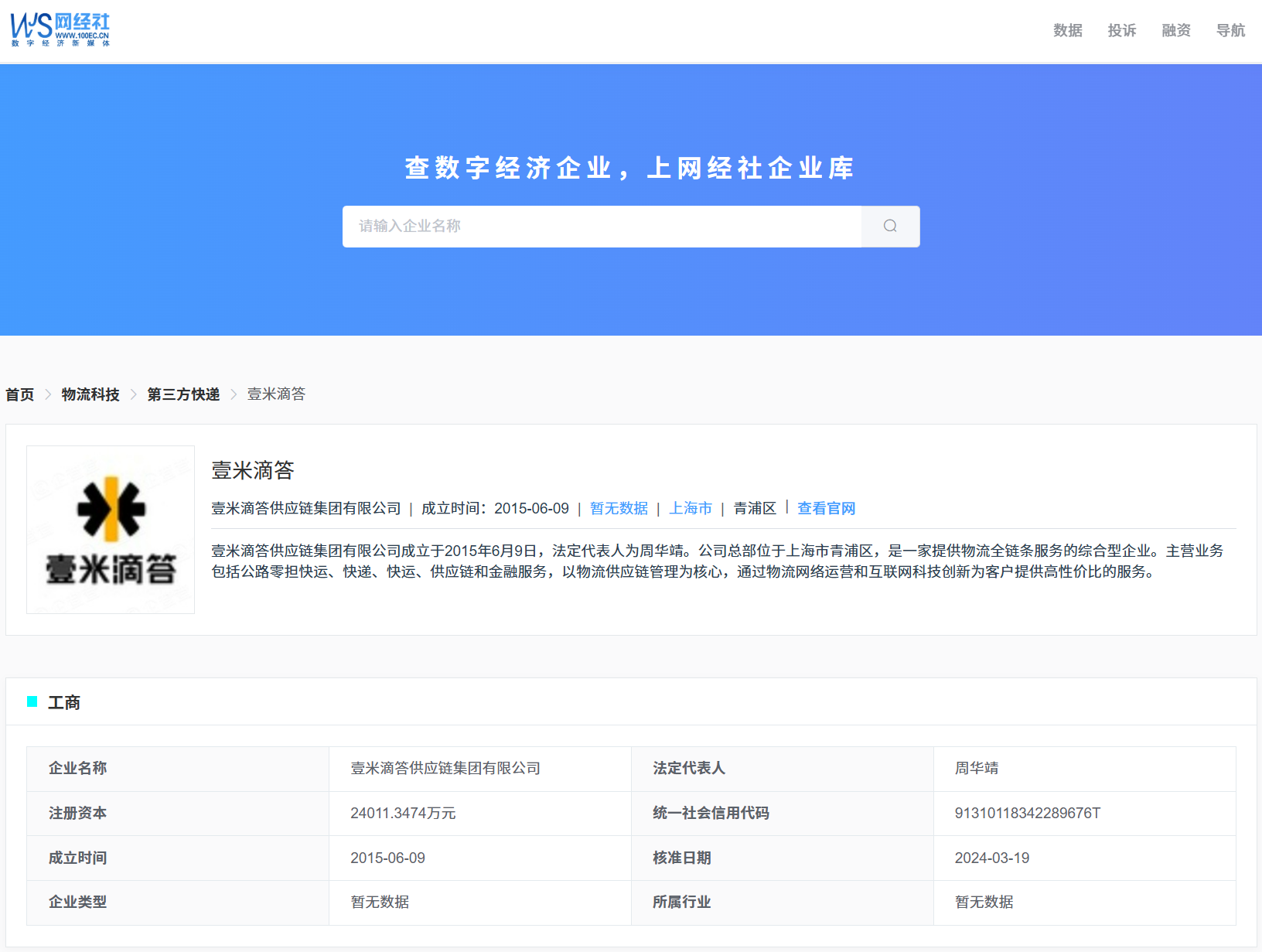The image size is (1262, 952).
Task: Click the 壹米滴答 company logo thumbnail
Action: click(111, 530)
